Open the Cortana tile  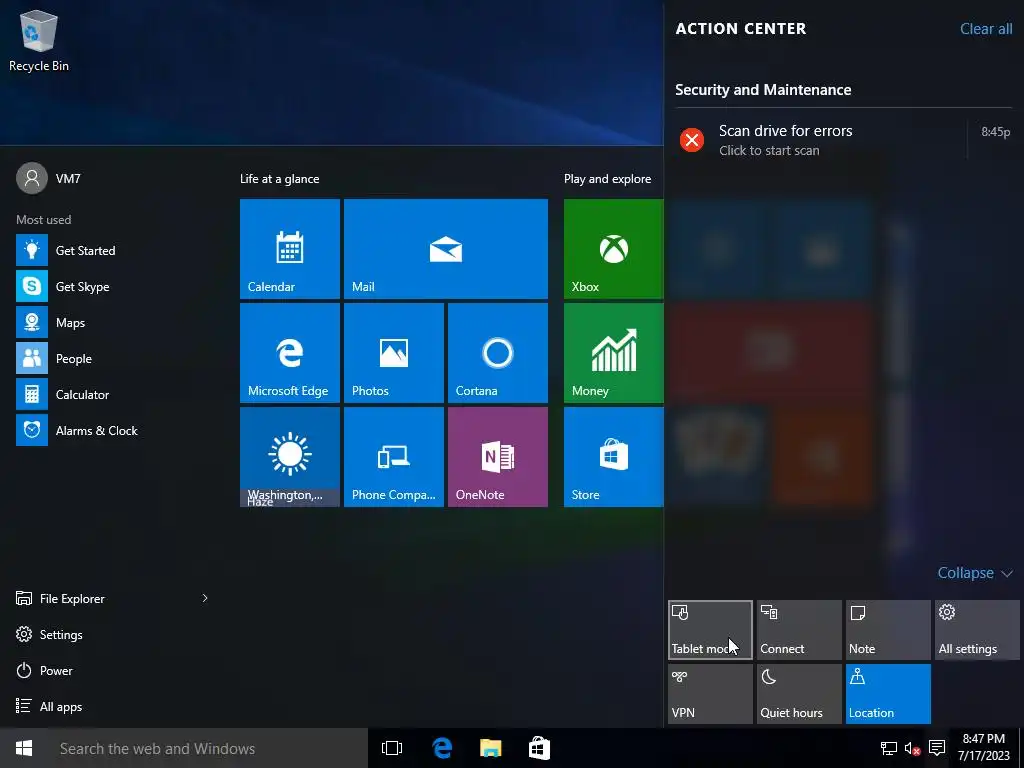[498, 353]
